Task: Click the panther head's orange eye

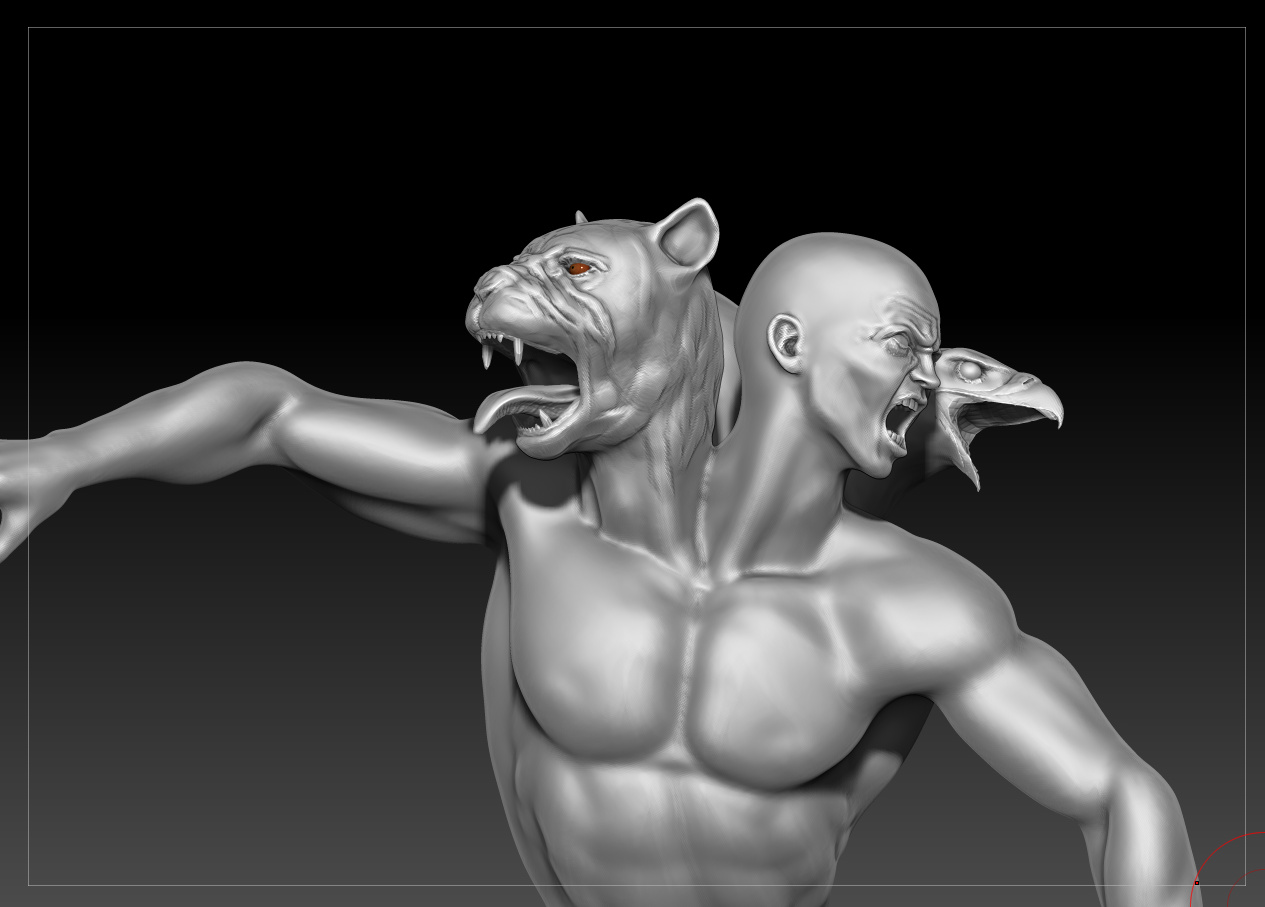Action: pyautogui.click(x=577, y=267)
